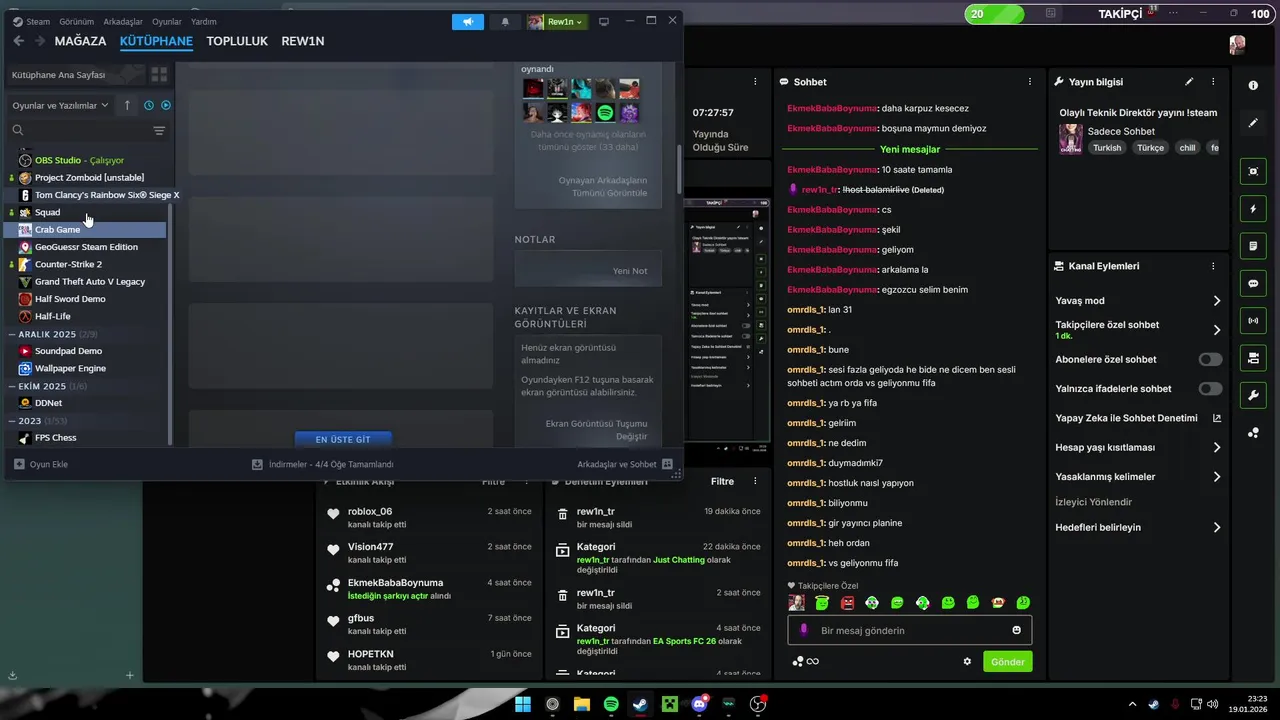Click Oynayan Arkadaşların Tümünü Görüntüle link
Screen dimensions: 1280x720
pos(602,187)
